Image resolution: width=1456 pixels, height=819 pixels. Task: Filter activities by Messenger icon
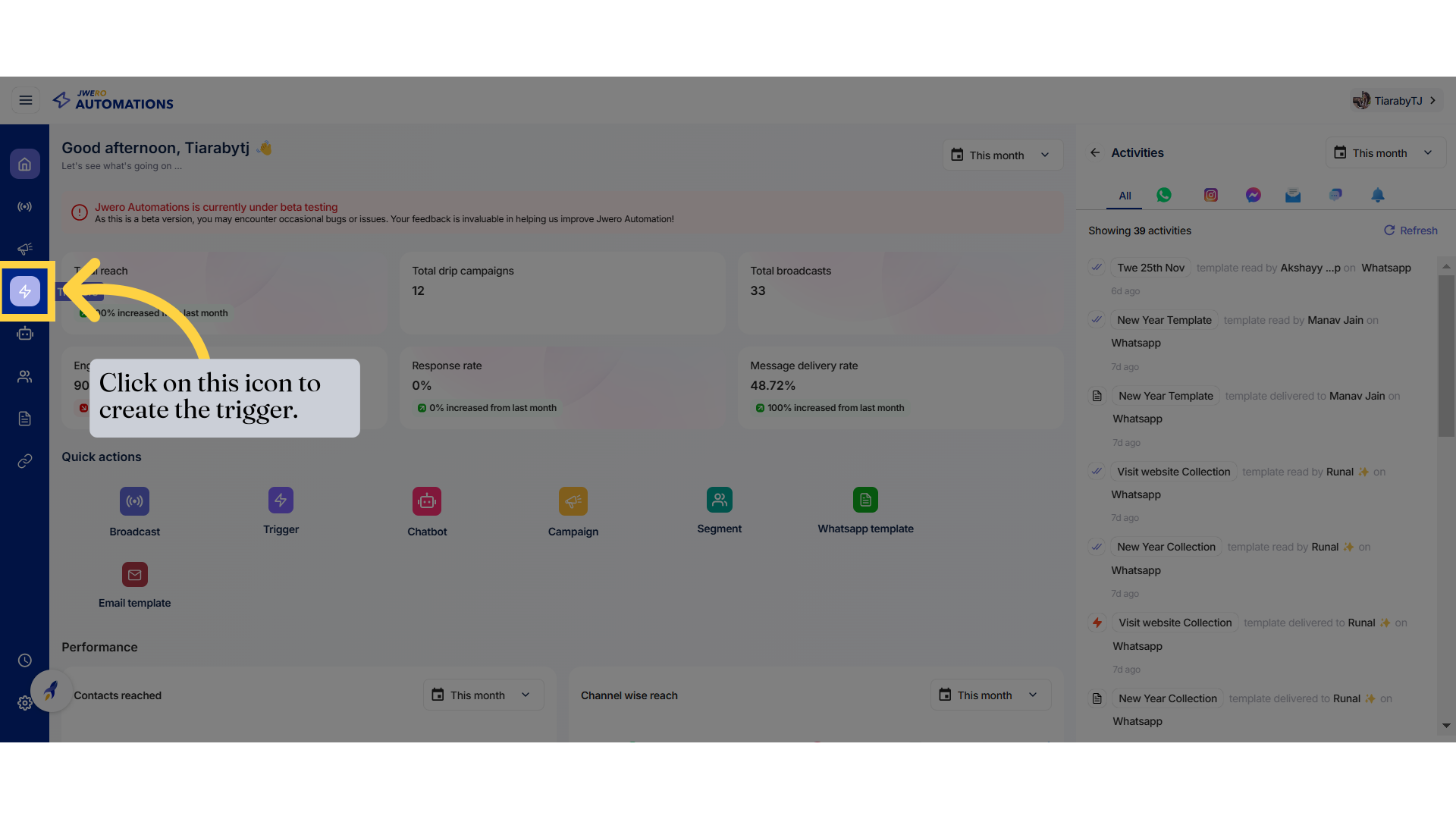[1253, 195]
